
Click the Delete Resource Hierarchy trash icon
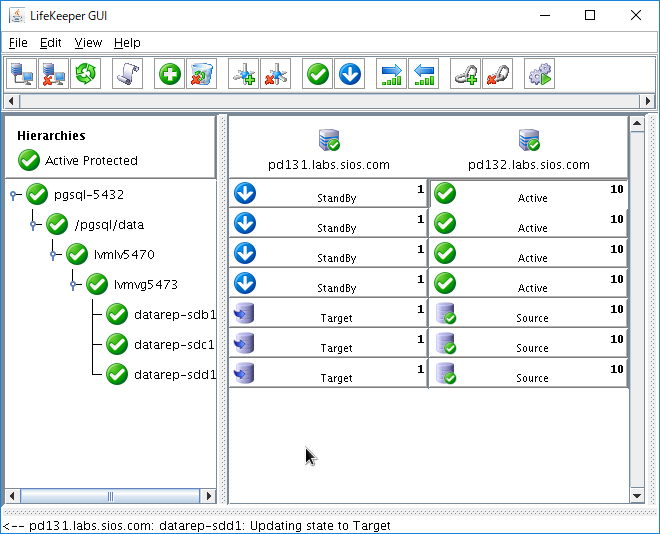(x=202, y=74)
